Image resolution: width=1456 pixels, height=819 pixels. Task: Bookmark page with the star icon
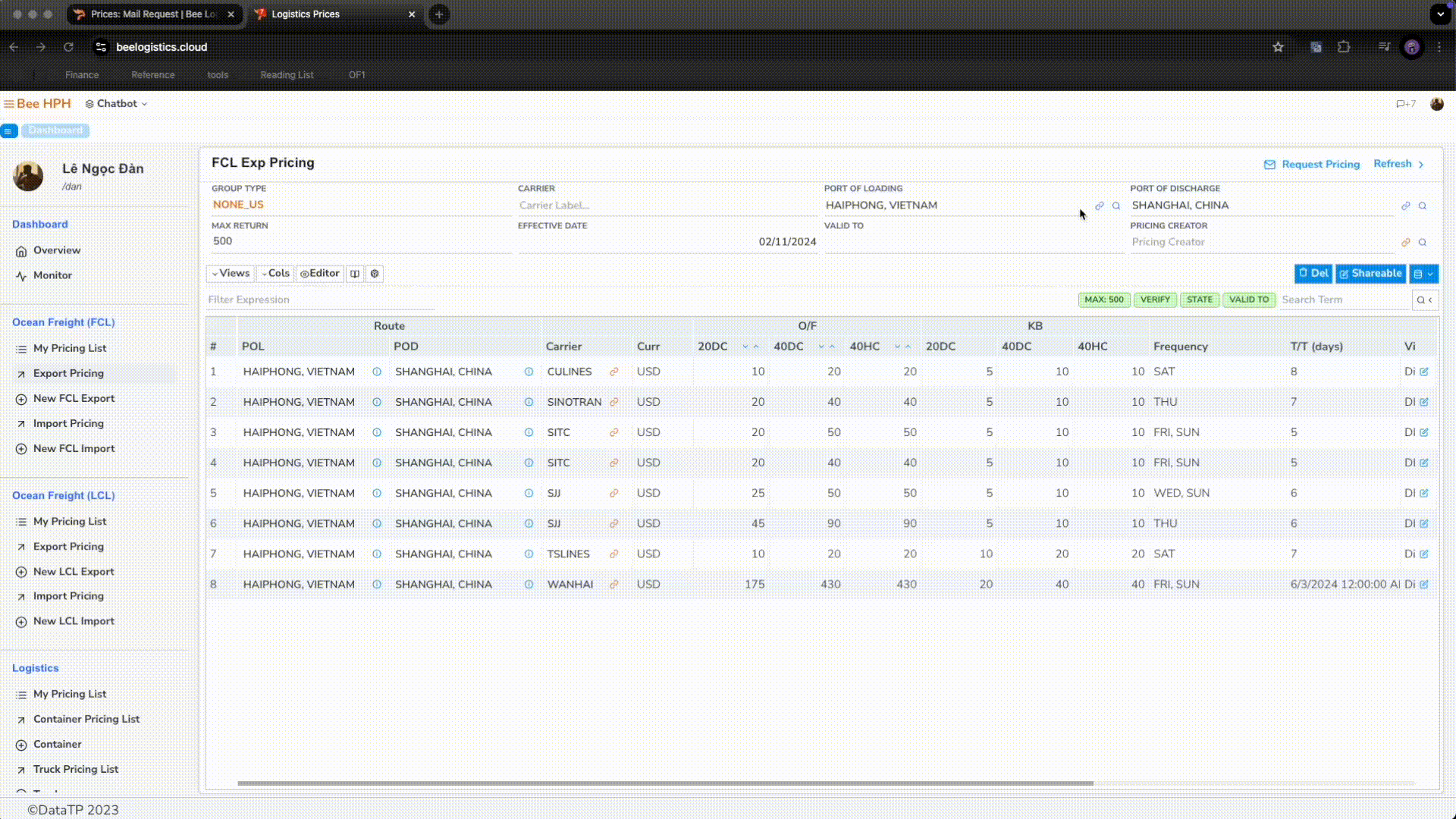1278,47
